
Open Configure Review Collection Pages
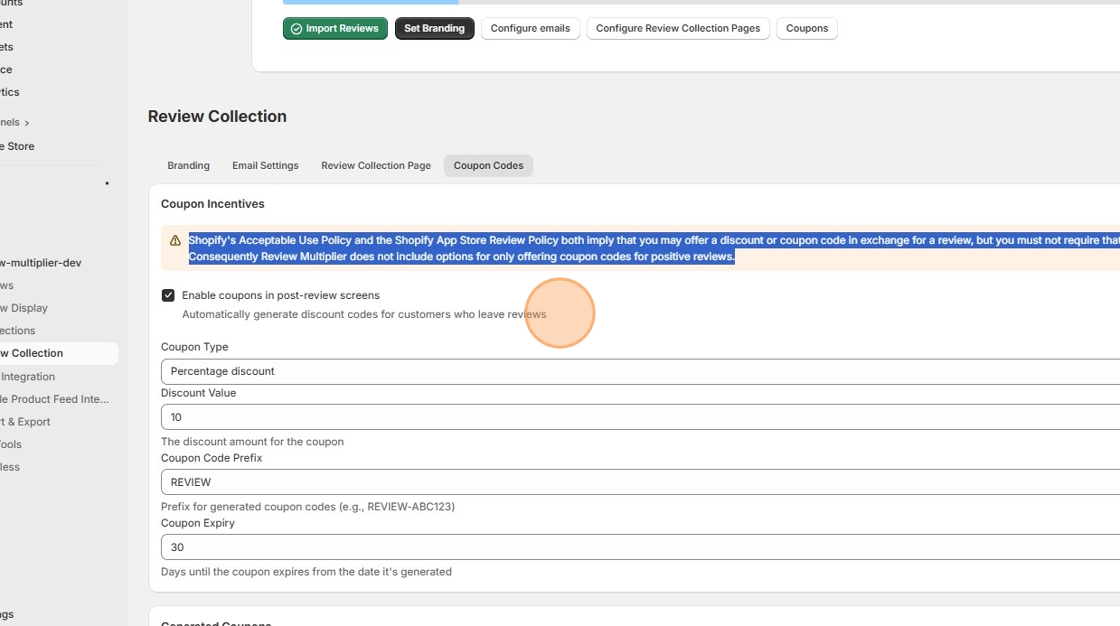[678, 29]
